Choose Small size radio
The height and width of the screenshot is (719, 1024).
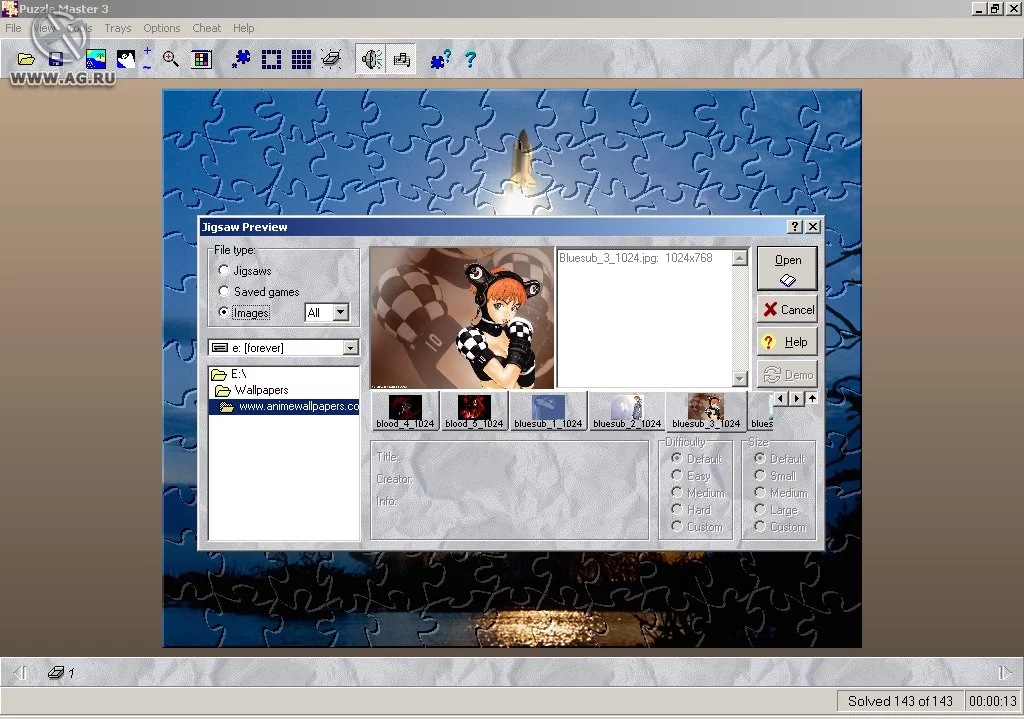tap(760, 475)
